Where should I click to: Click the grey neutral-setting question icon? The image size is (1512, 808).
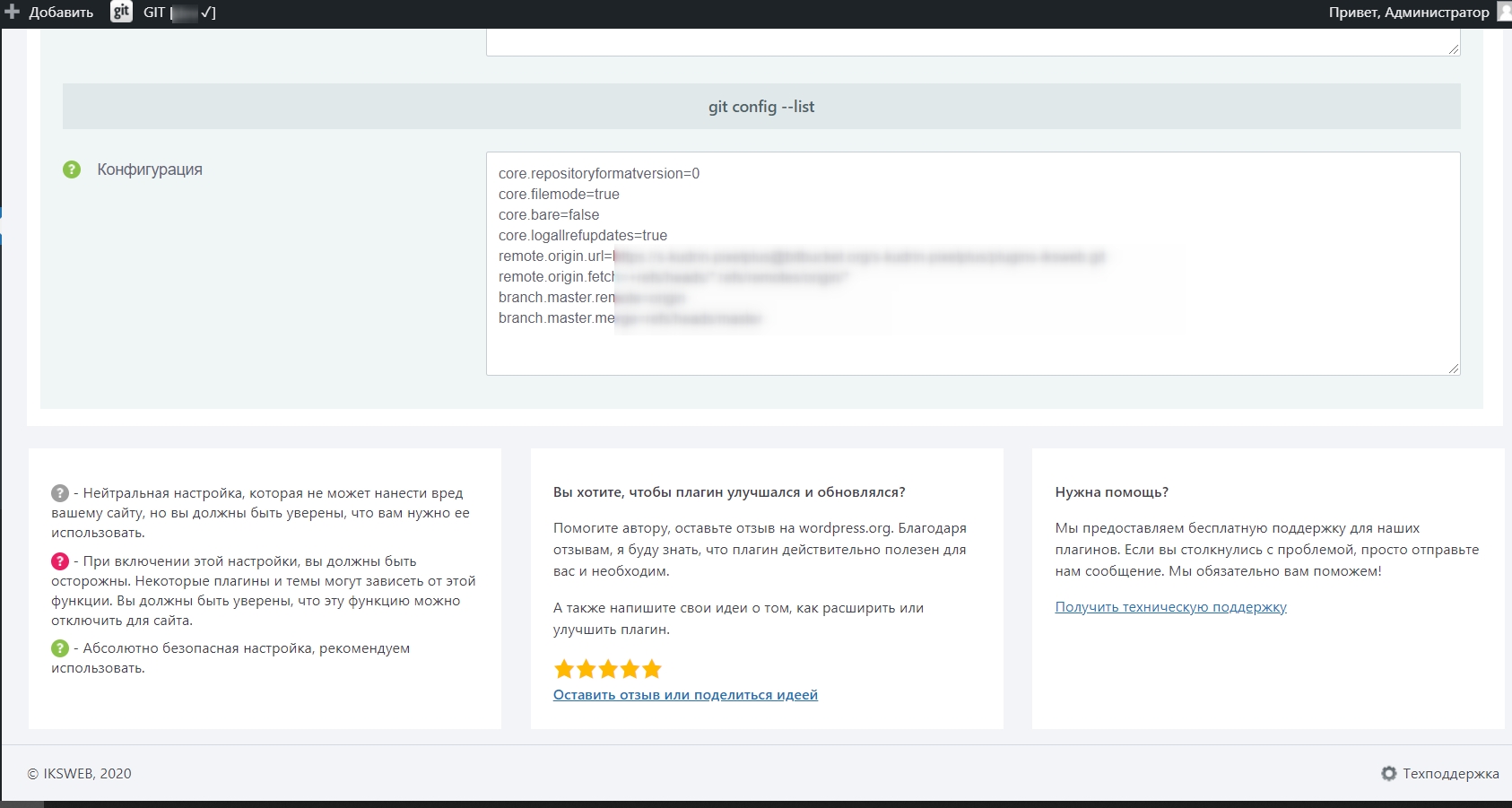point(60,493)
